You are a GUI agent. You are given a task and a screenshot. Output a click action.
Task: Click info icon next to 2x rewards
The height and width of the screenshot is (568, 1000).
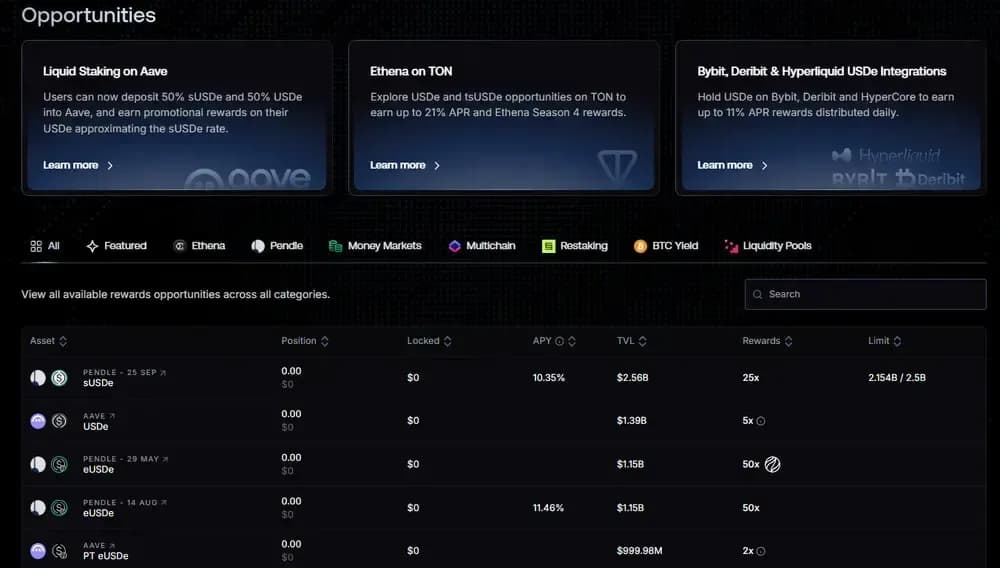(761, 551)
